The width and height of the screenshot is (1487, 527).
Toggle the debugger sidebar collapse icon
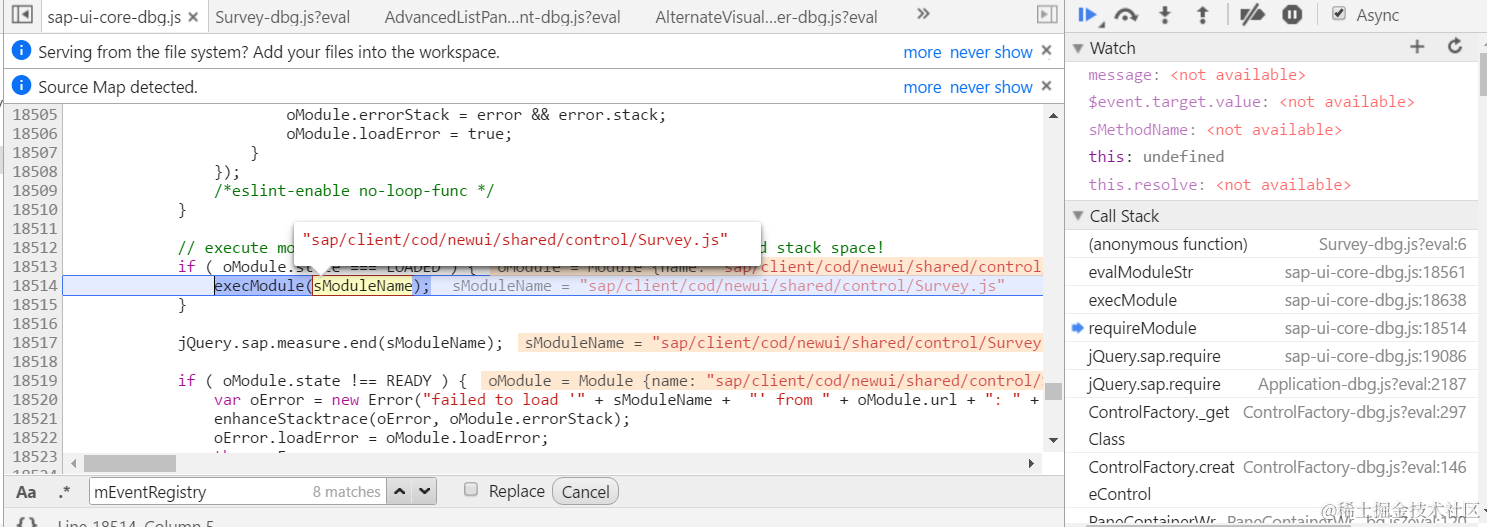[1046, 15]
